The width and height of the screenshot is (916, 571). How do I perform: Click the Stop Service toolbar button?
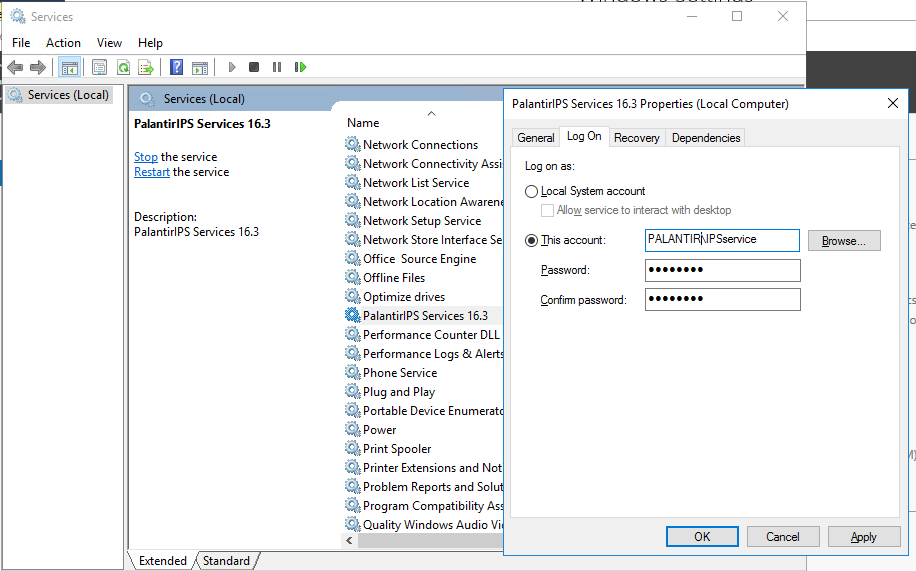click(x=254, y=67)
